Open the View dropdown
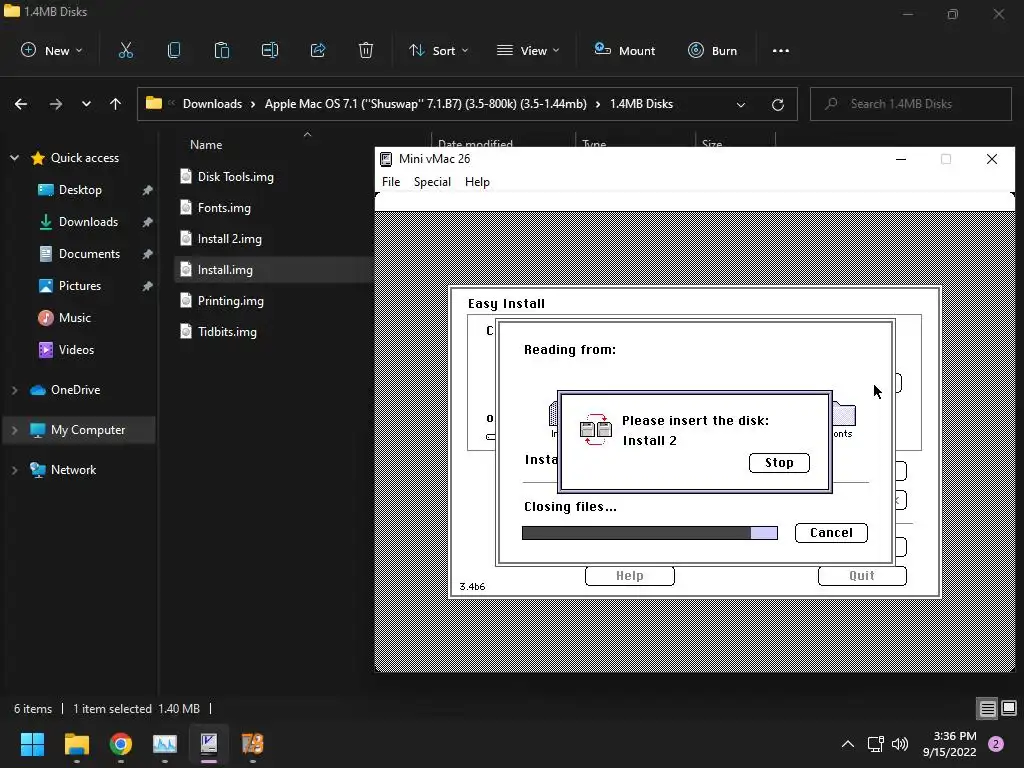Image resolution: width=1024 pixels, height=768 pixels. (528, 50)
